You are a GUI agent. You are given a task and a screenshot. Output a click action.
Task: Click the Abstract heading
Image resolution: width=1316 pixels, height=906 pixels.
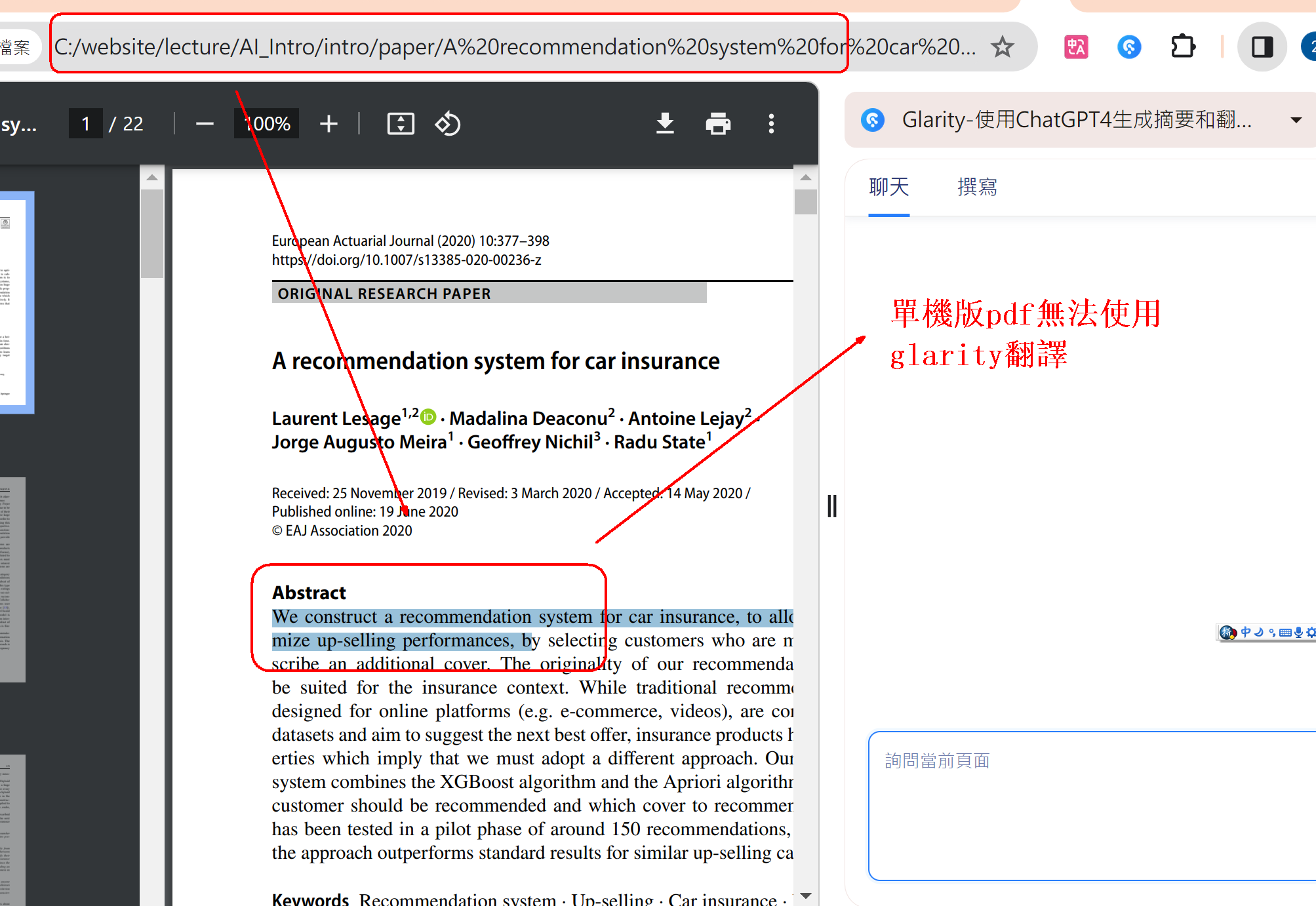click(309, 593)
